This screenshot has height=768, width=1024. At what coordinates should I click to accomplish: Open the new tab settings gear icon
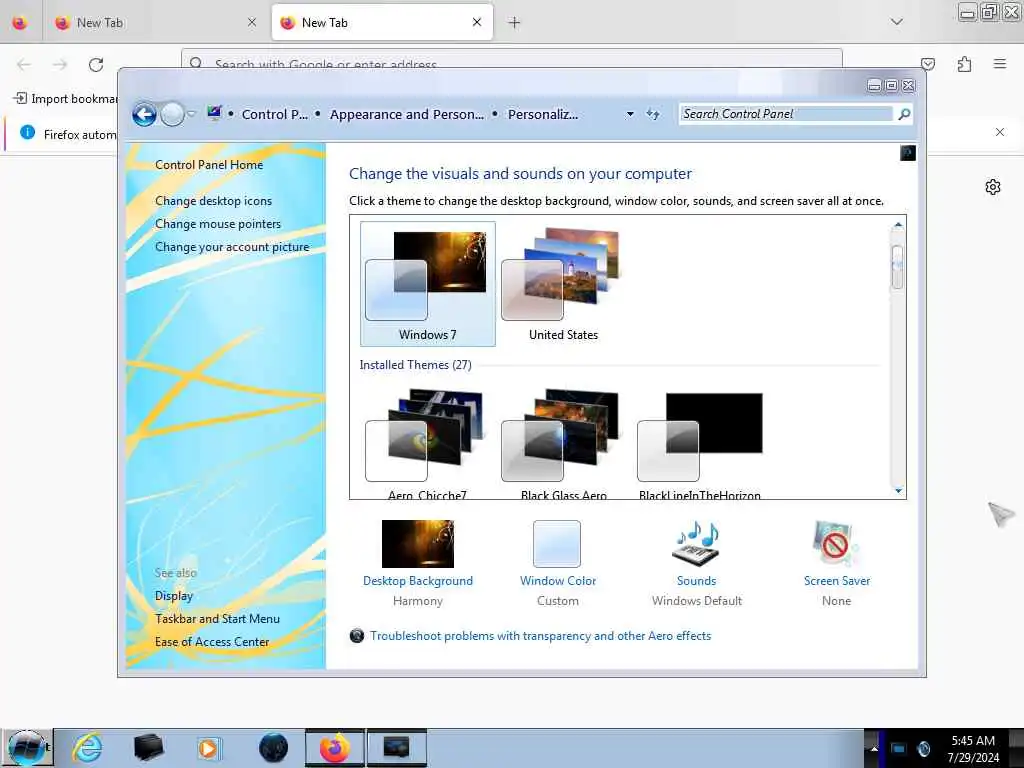(993, 187)
